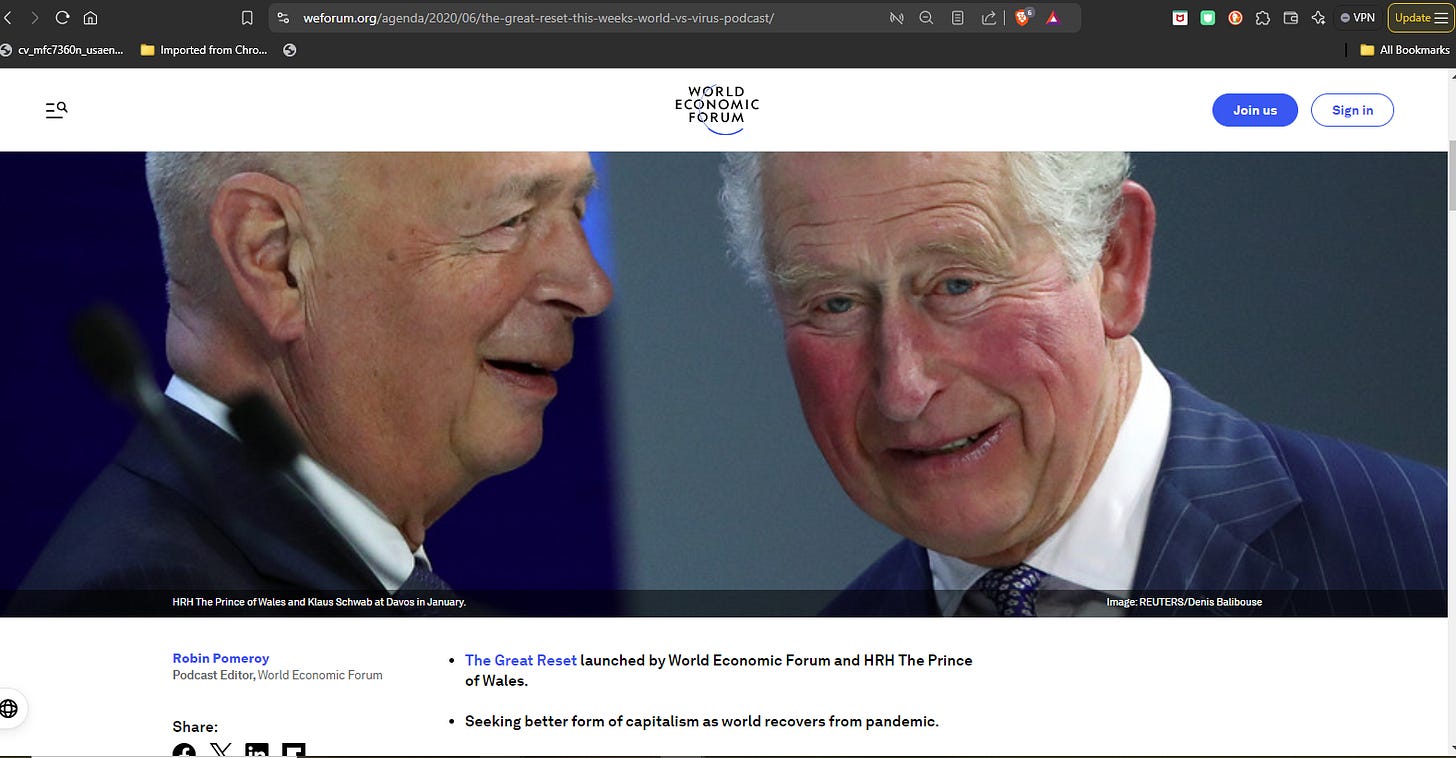Open the floating globe language selector

coord(9,709)
